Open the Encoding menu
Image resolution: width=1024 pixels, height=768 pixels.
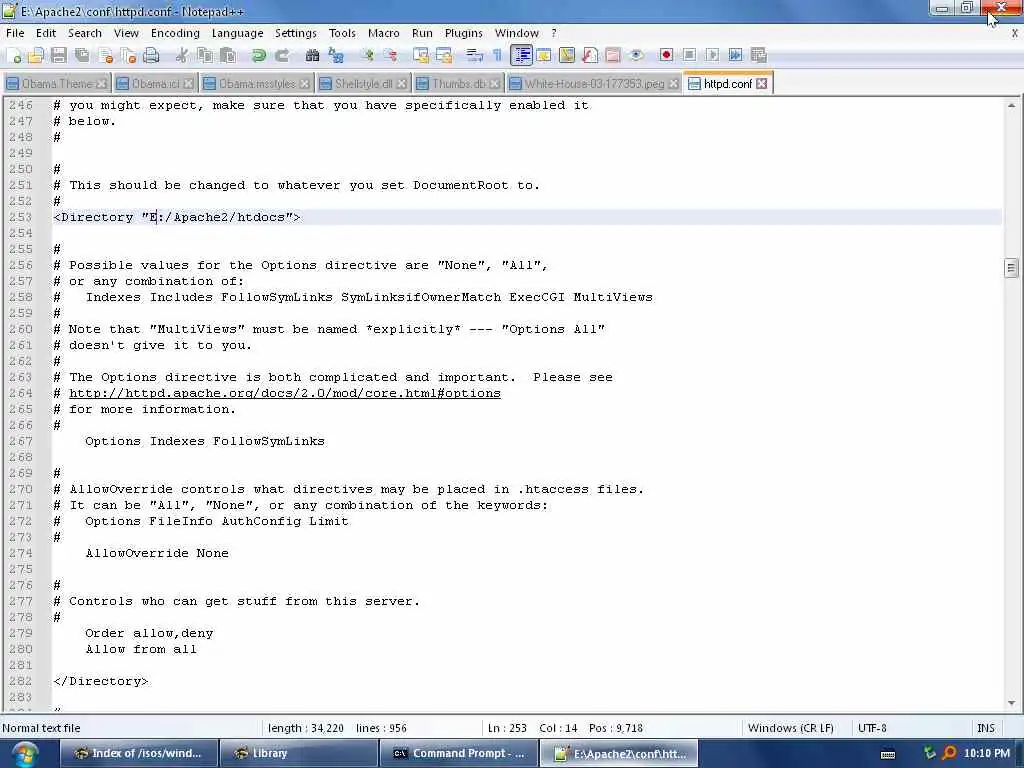(175, 33)
